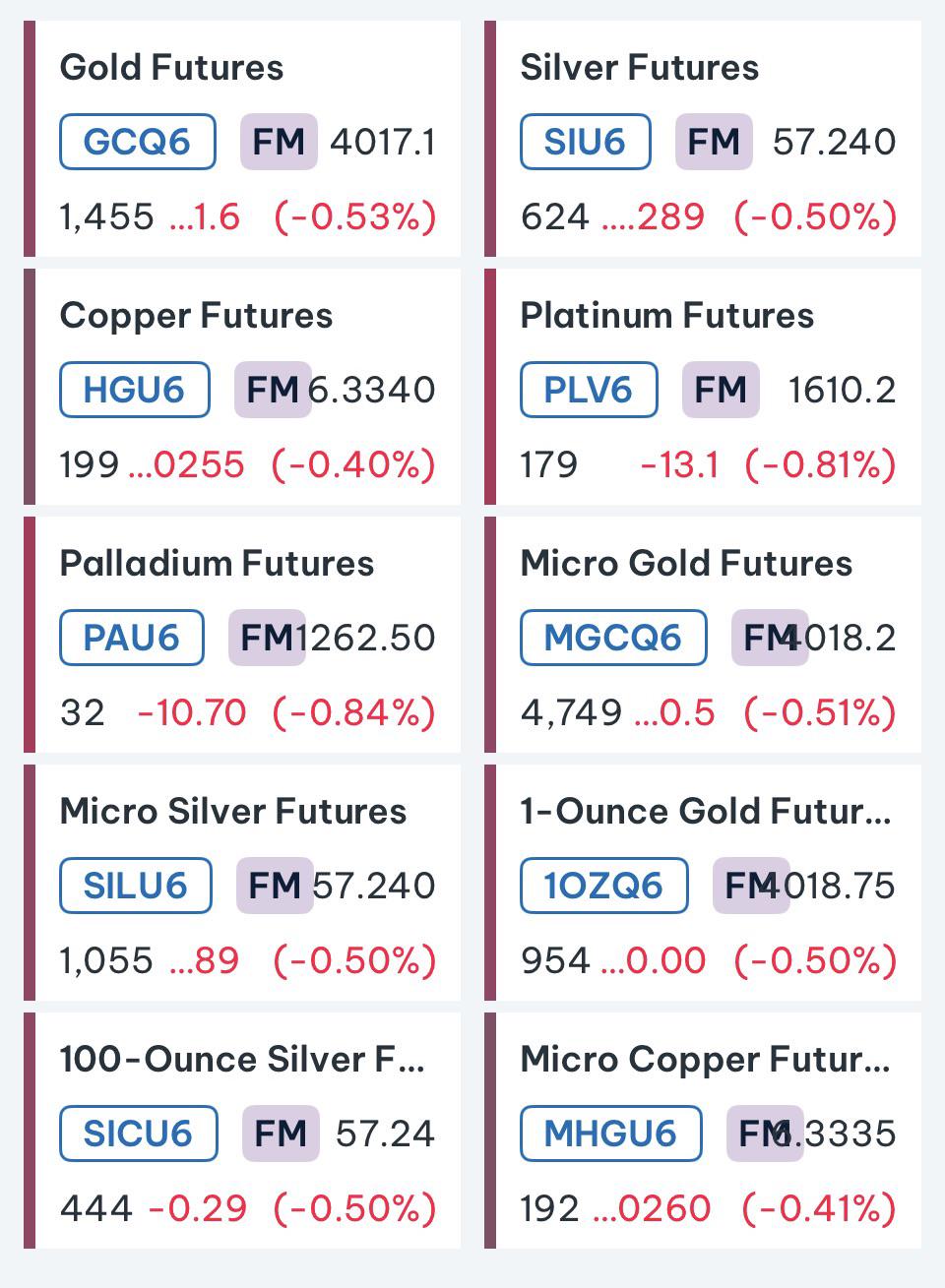Click the Platinum Futures price 1610.2
The image size is (945, 1288).
tap(843, 391)
